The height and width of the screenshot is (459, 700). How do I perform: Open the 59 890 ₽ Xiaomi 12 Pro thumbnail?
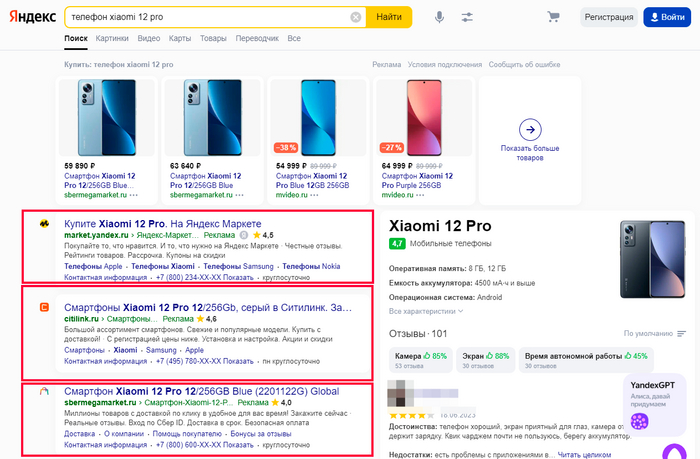tap(107, 118)
